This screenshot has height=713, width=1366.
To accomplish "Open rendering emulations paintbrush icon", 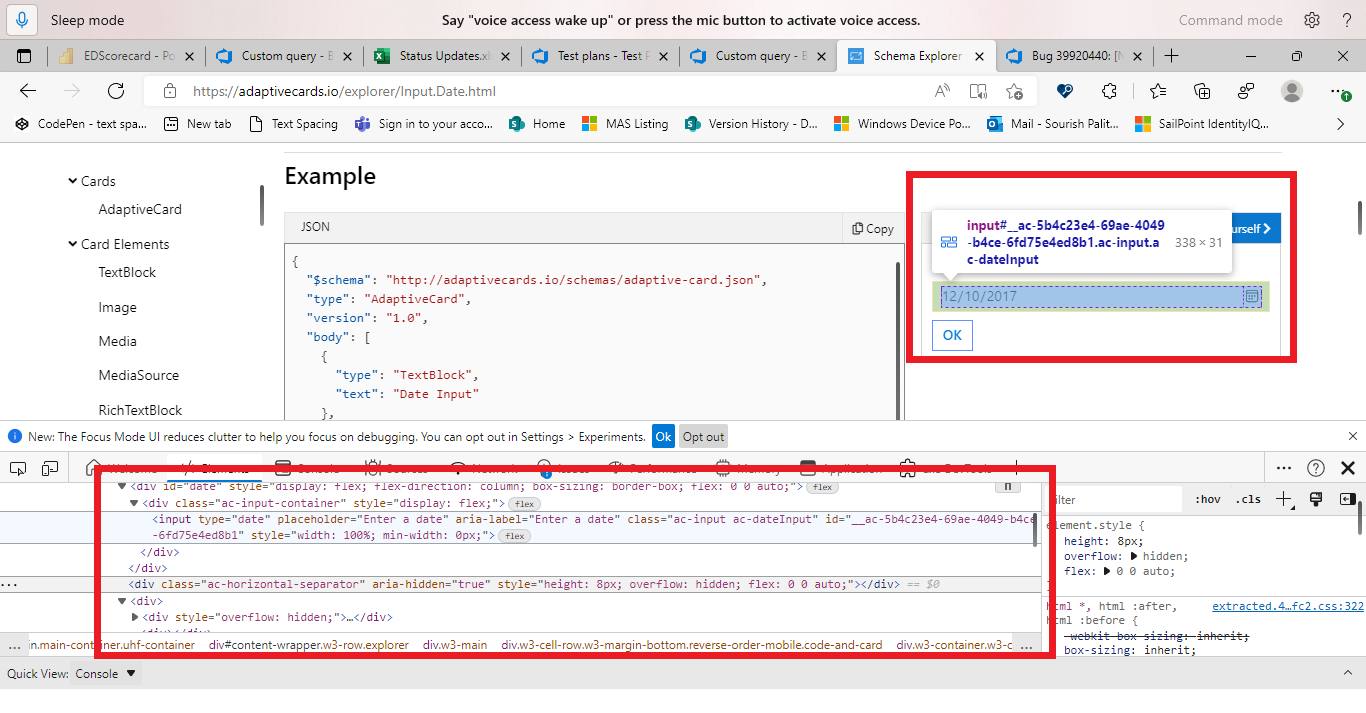I will (x=1316, y=499).
